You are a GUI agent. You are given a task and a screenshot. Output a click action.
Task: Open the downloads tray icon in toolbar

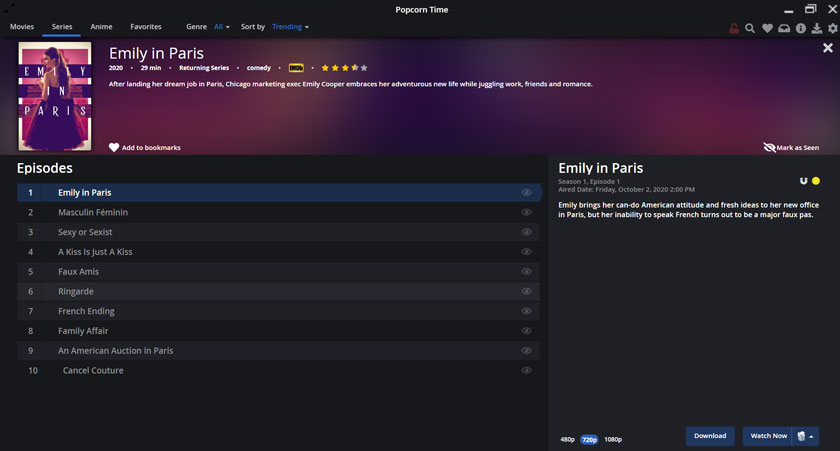(x=816, y=28)
